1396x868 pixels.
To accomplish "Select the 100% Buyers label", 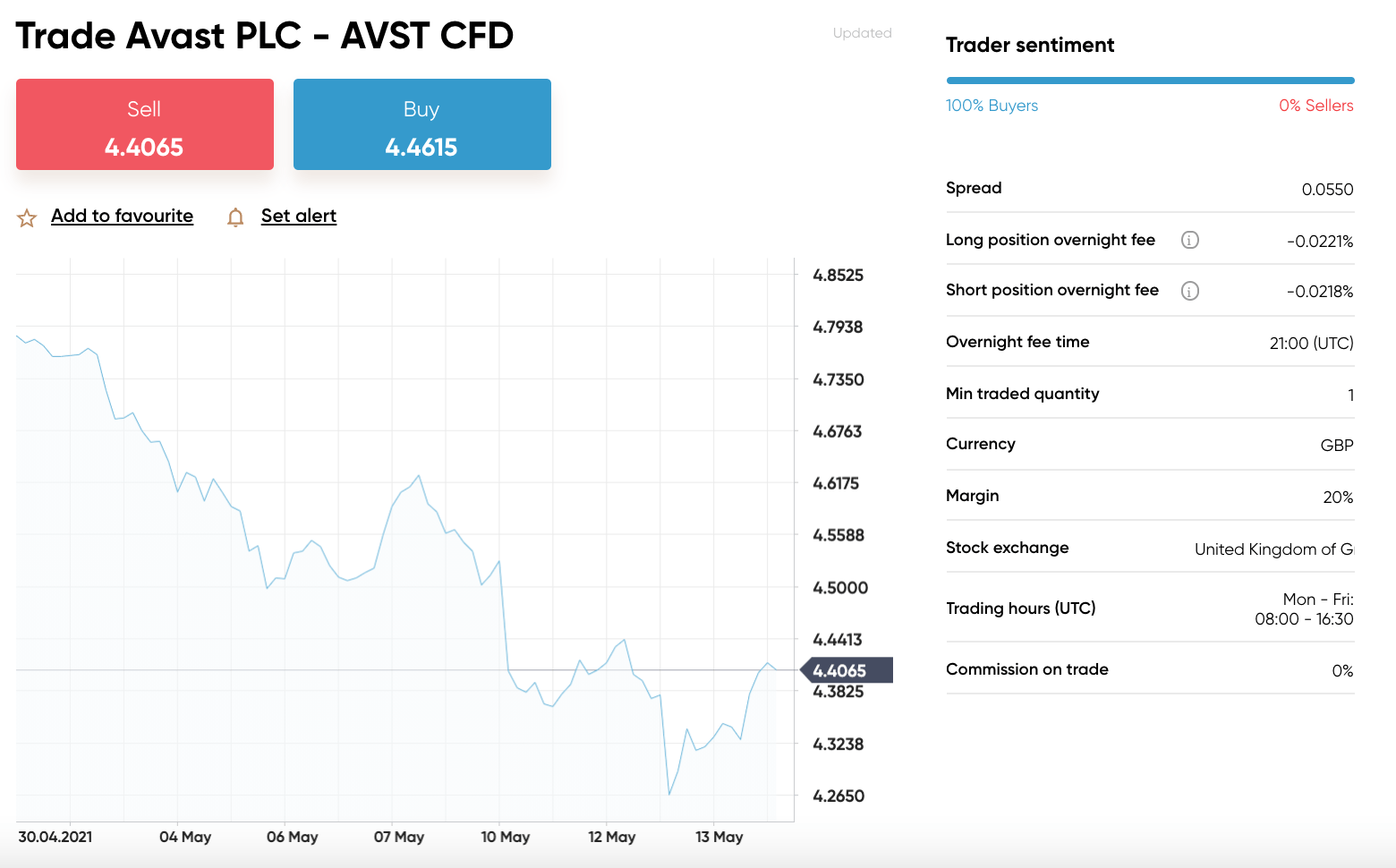I will coord(992,106).
